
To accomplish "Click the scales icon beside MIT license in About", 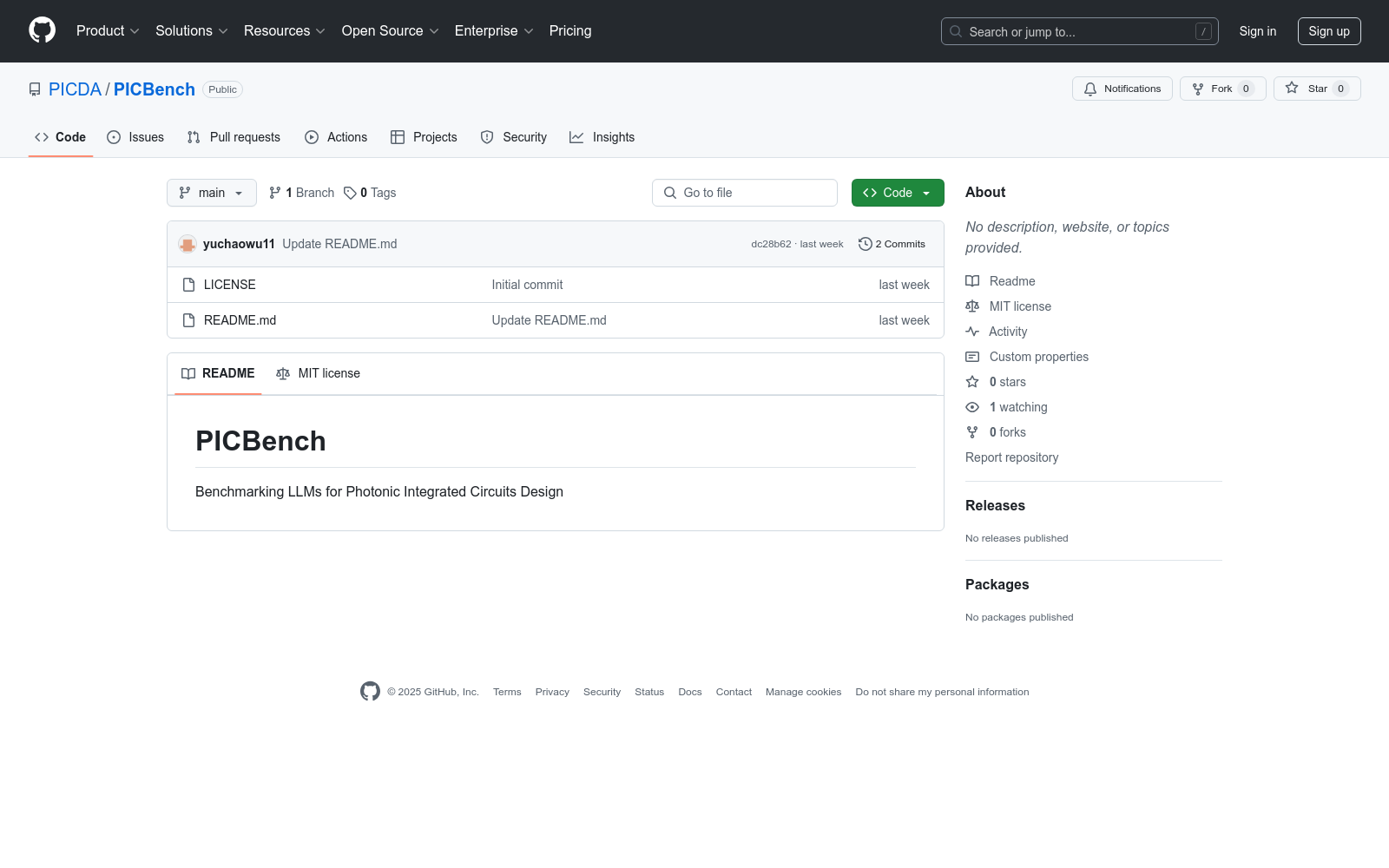I will coord(972,306).
